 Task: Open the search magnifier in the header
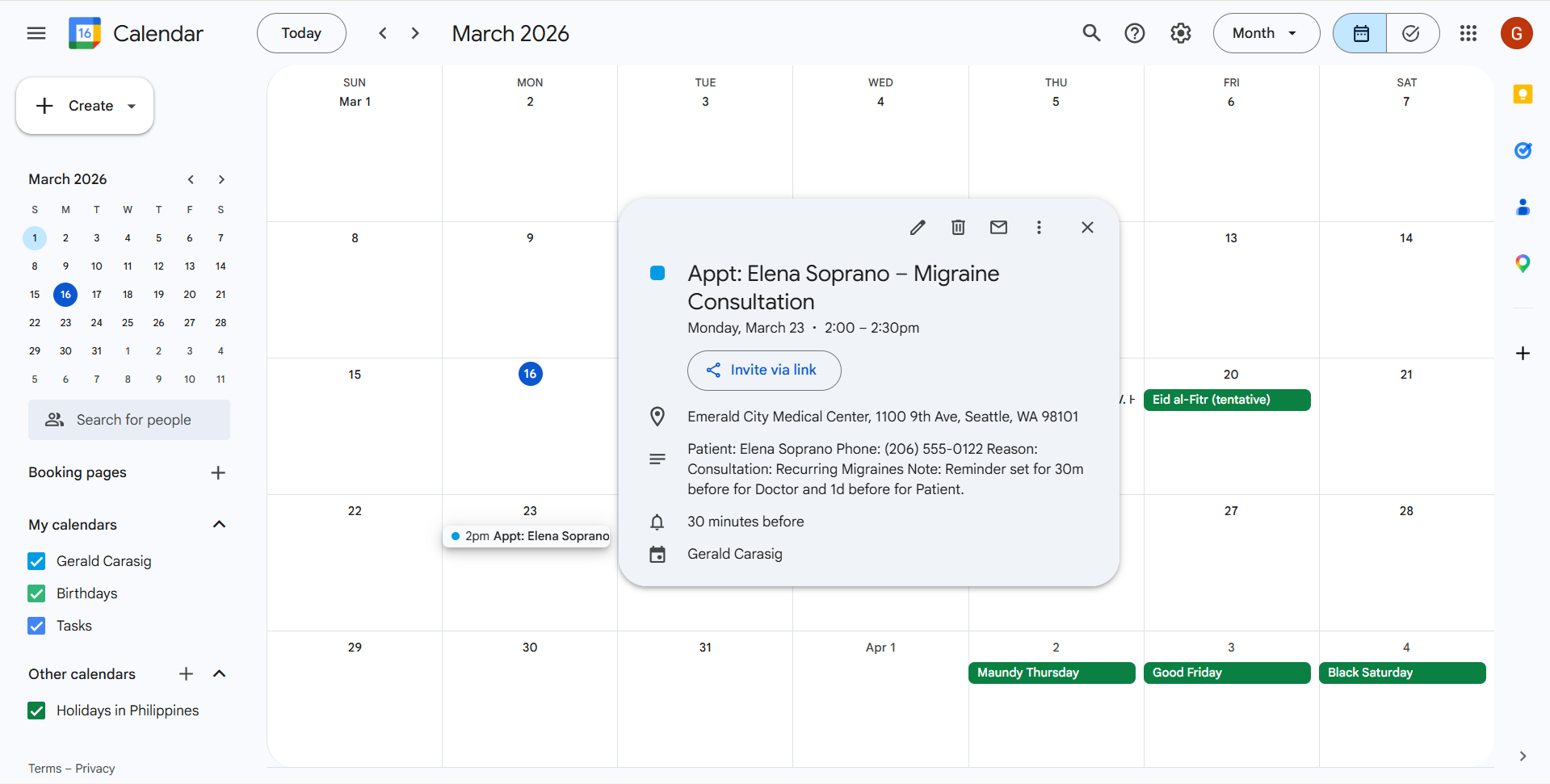pos(1091,33)
